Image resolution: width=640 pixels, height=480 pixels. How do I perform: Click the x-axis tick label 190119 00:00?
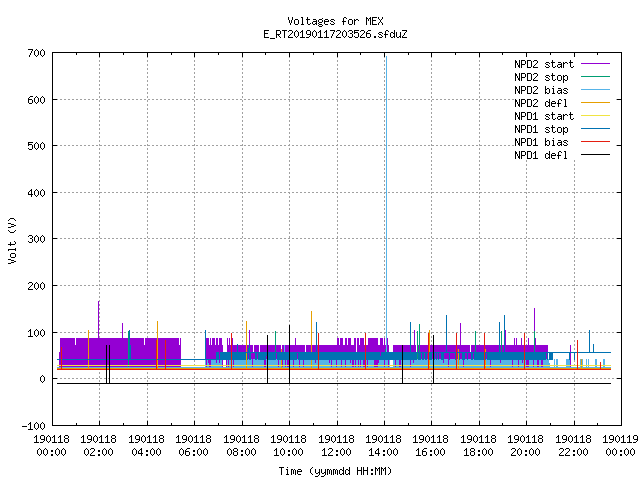click(x=620, y=446)
